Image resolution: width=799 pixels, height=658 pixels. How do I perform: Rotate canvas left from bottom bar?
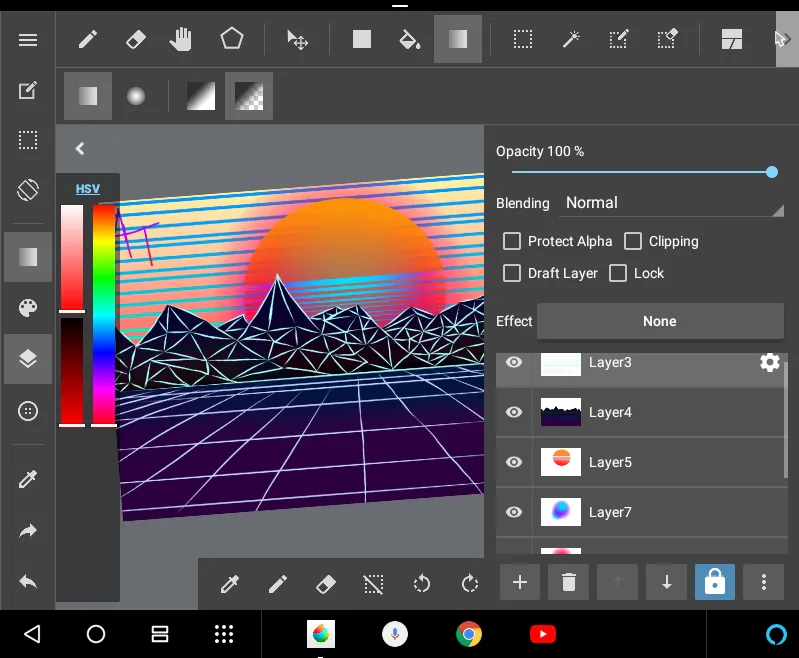(421, 584)
